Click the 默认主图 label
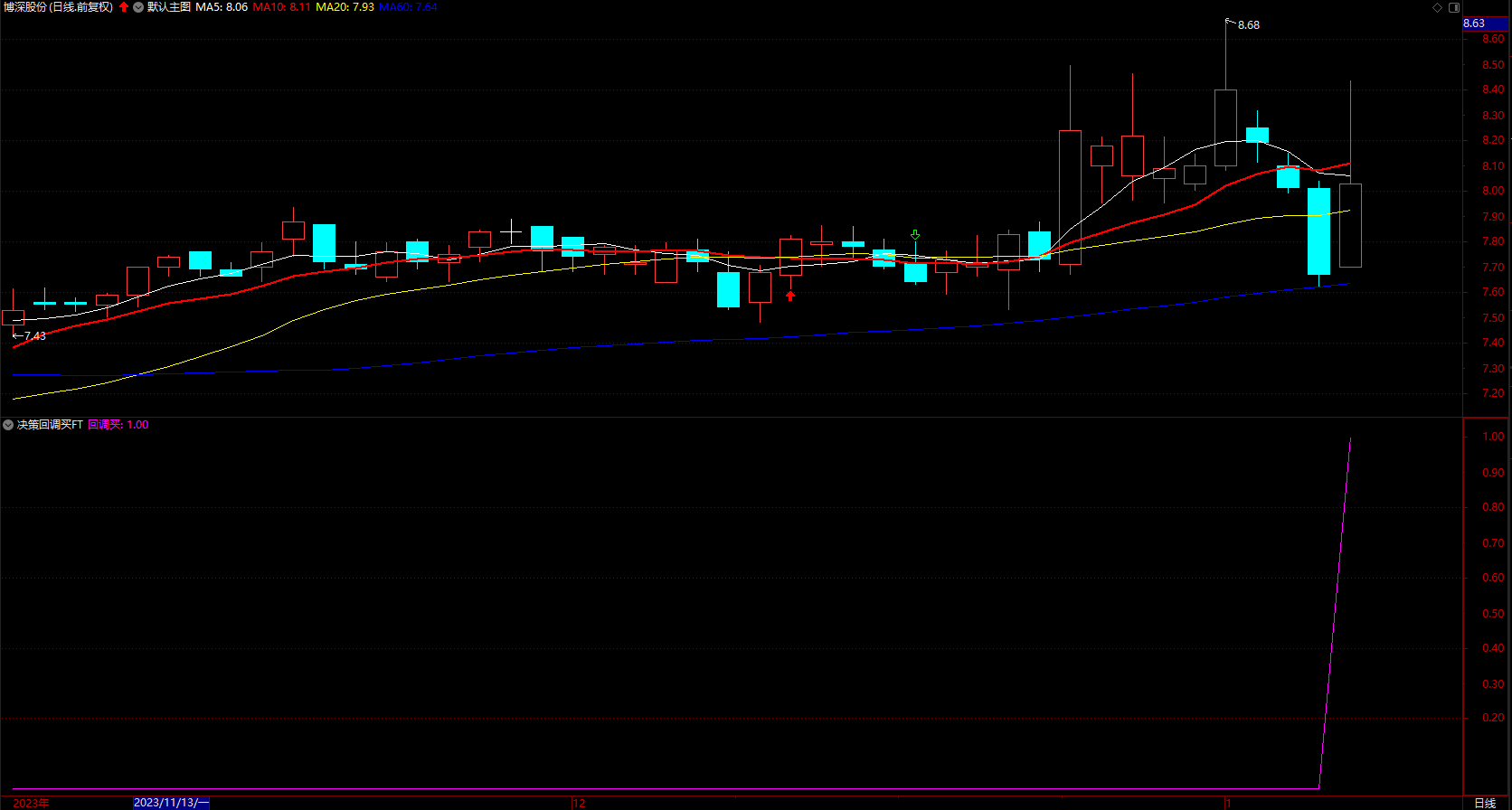The height and width of the screenshot is (810, 1512). 169,7
